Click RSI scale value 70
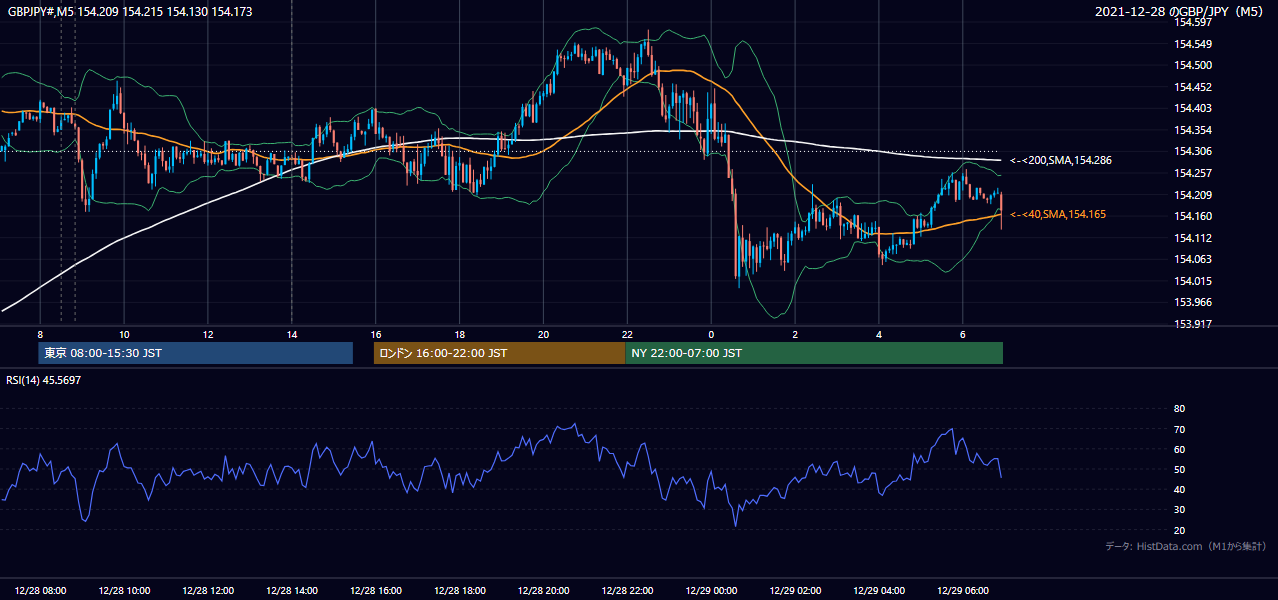 [x=1179, y=429]
